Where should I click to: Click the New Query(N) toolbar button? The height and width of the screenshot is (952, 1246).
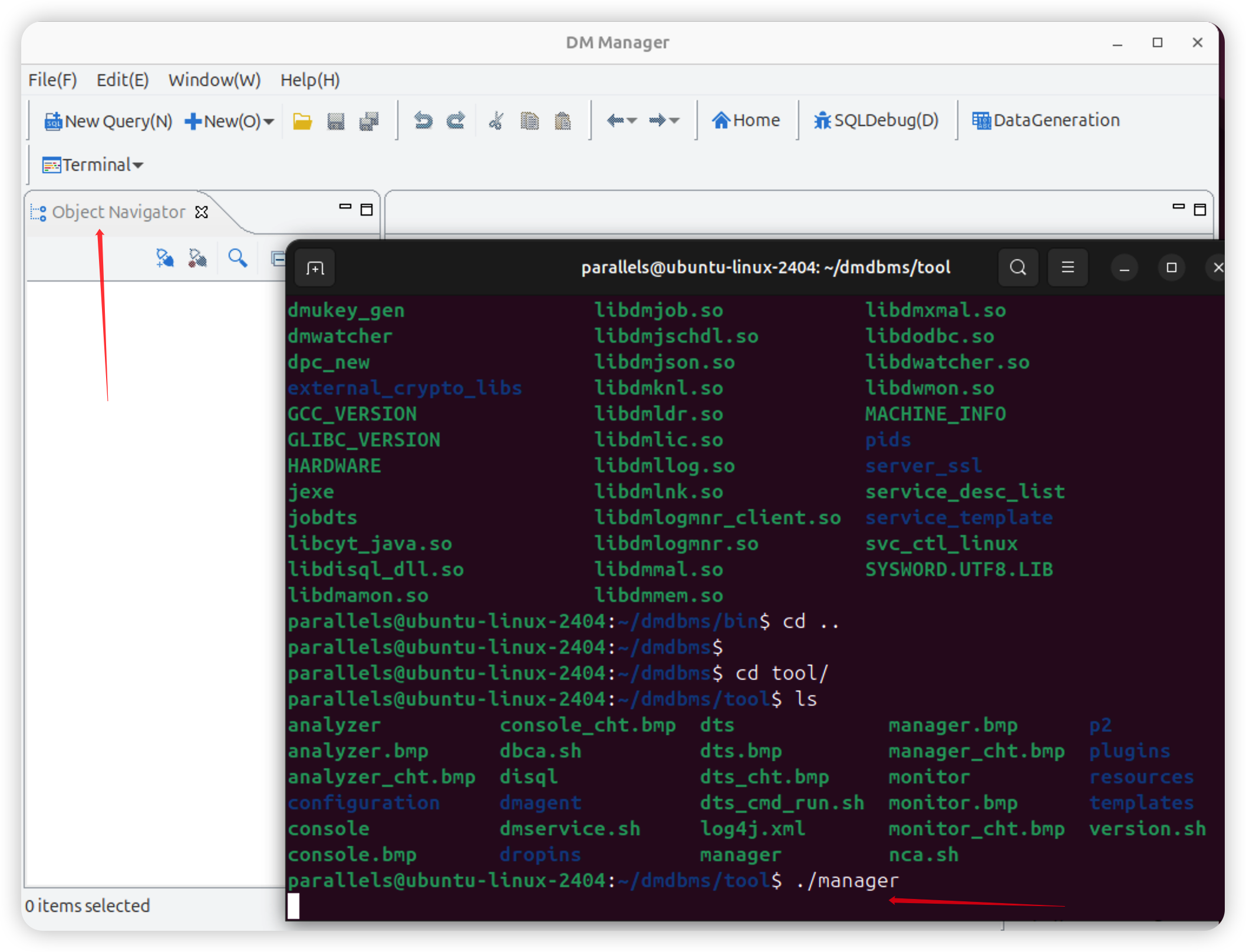[x=108, y=121]
